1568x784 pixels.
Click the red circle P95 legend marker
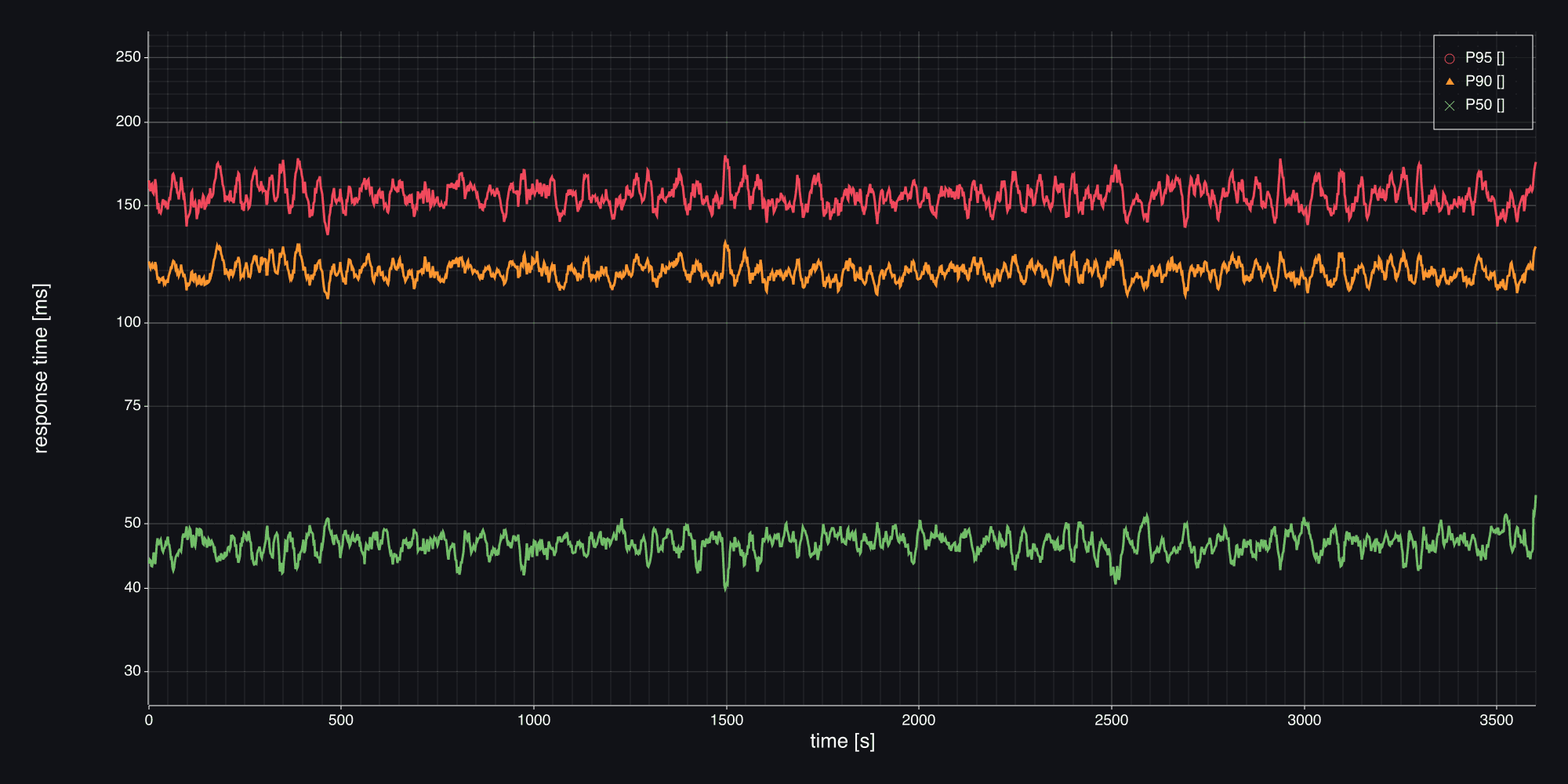click(1450, 59)
